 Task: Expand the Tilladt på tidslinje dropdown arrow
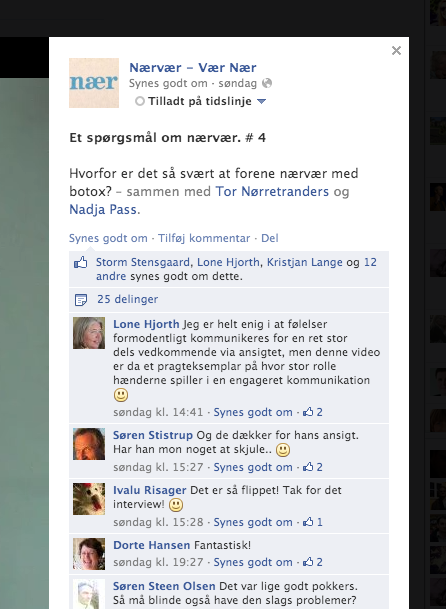pos(261,101)
